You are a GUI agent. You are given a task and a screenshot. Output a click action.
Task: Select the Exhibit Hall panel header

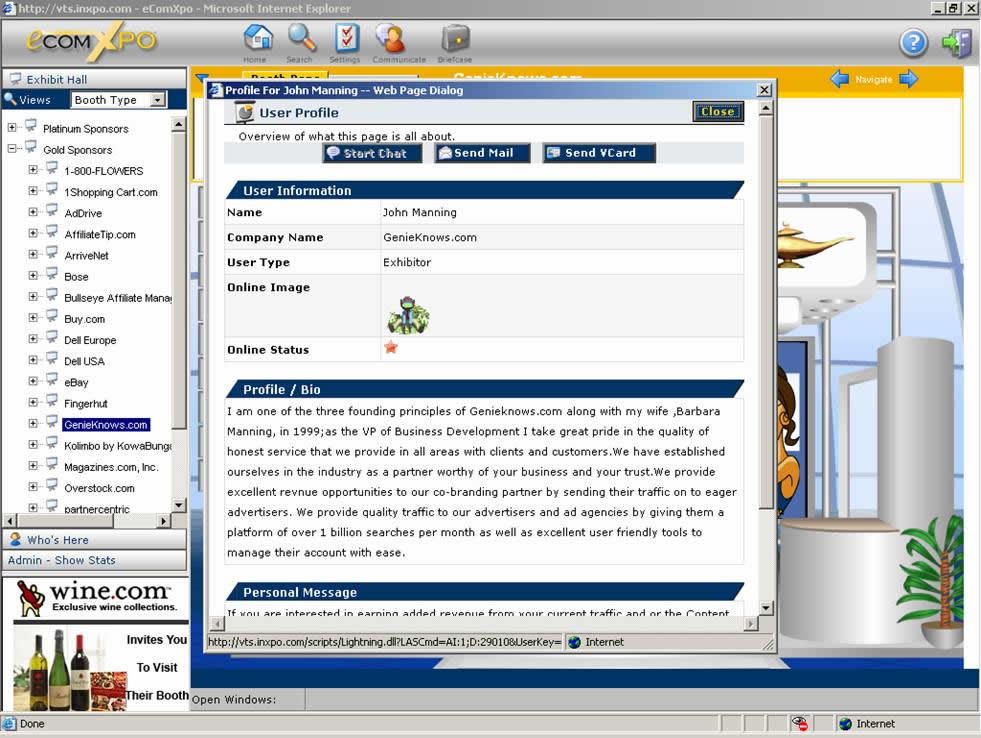pos(56,79)
